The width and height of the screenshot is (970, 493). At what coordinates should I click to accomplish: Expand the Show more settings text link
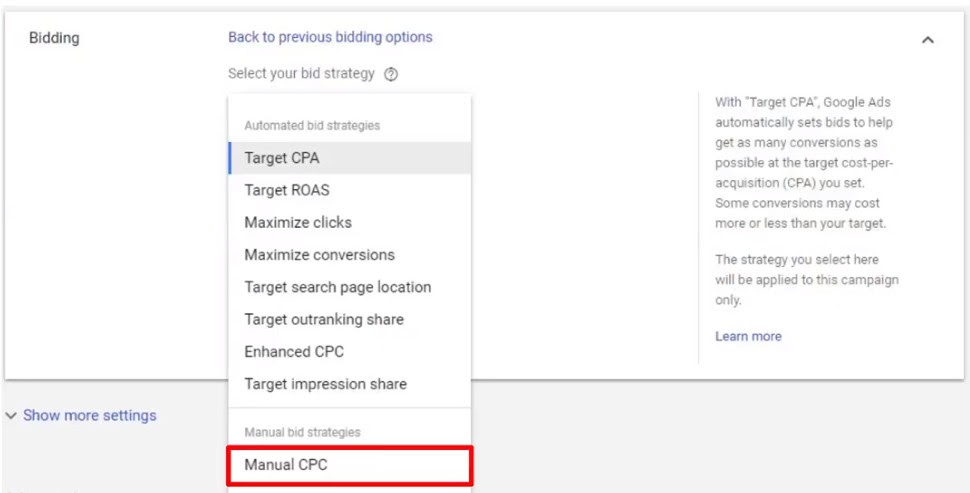tap(90, 416)
